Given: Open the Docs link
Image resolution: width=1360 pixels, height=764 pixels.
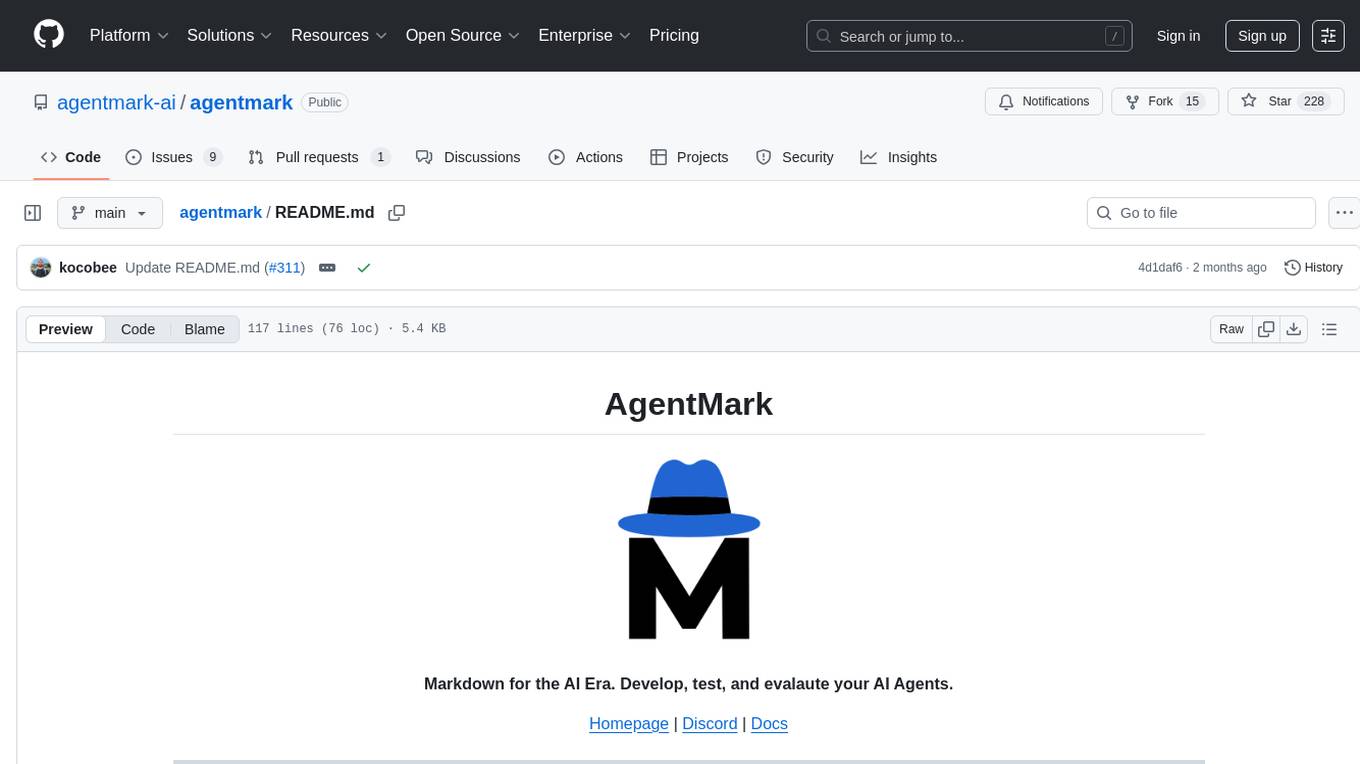Looking at the screenshot, I should [769, 723].
